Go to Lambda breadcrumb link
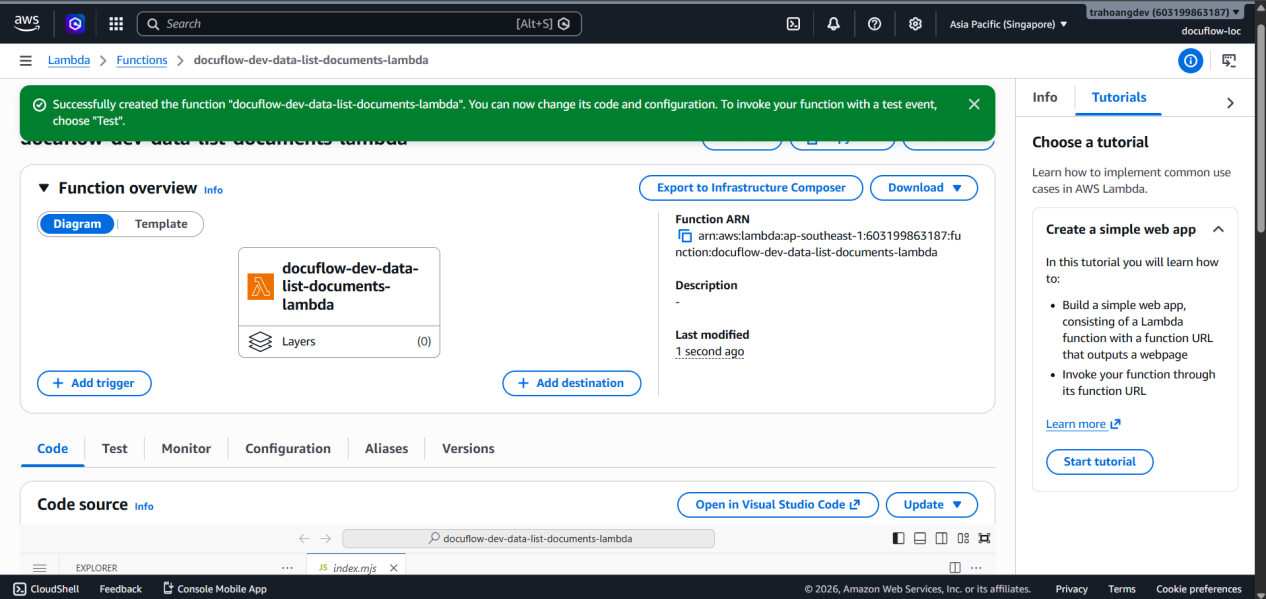This screenshot has height=599, width=1266. point(69,60)
